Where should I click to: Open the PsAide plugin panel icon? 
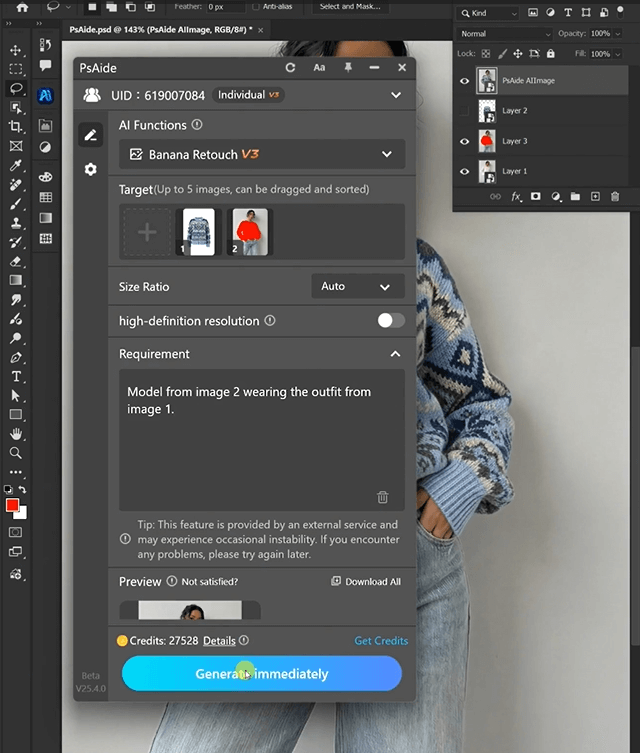pos(45,96)
